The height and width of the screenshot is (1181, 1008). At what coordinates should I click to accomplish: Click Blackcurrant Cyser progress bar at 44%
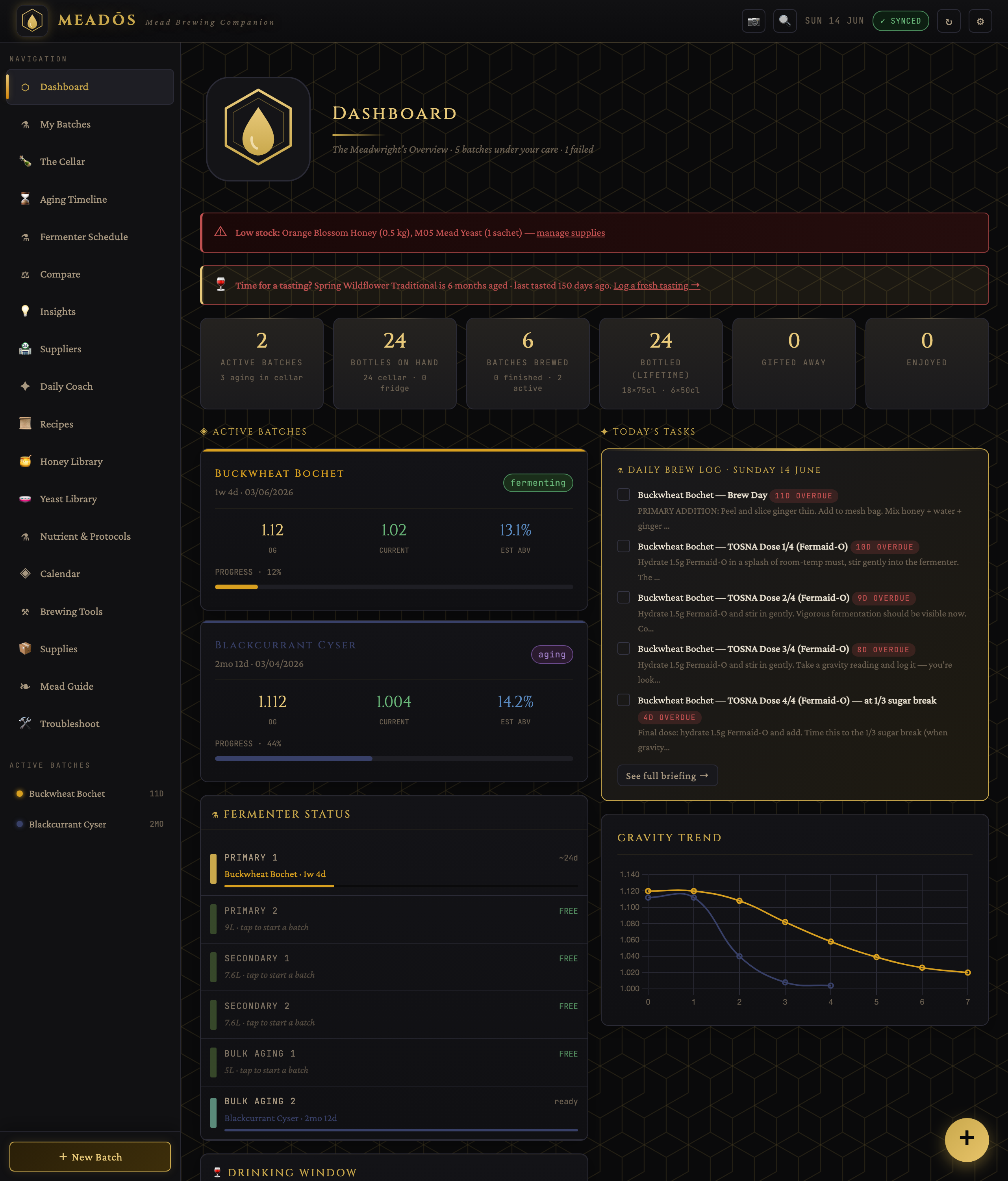pyautogui.click(x=394, y=759)
